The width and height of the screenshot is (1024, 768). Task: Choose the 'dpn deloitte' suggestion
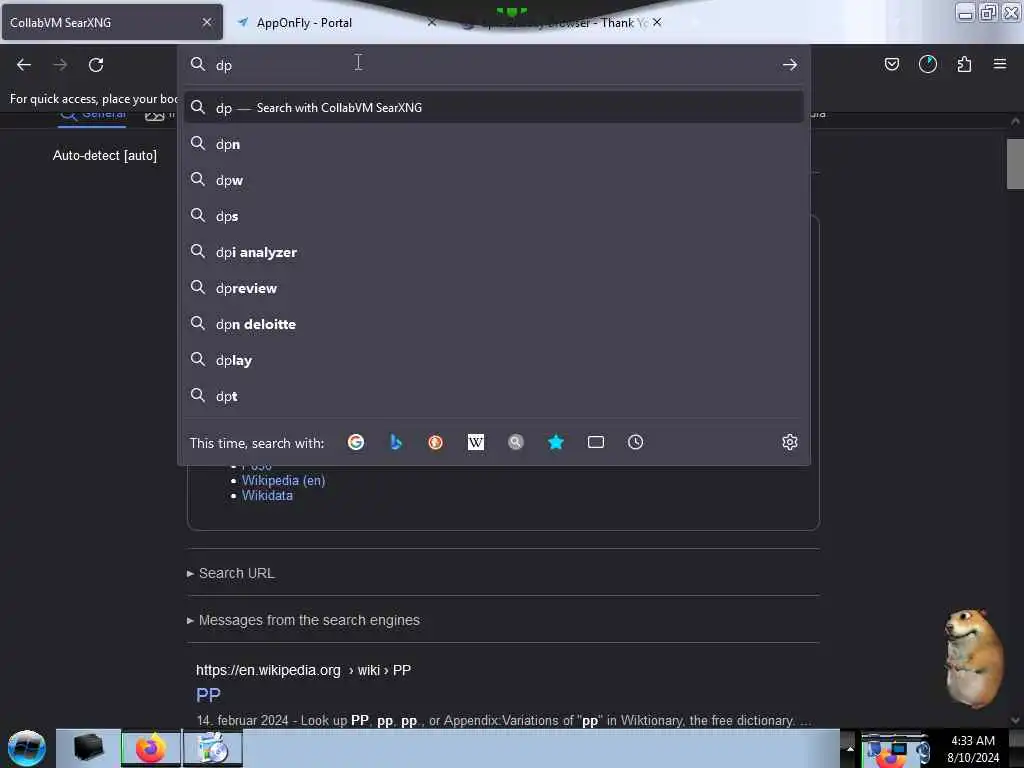(494, 324)
